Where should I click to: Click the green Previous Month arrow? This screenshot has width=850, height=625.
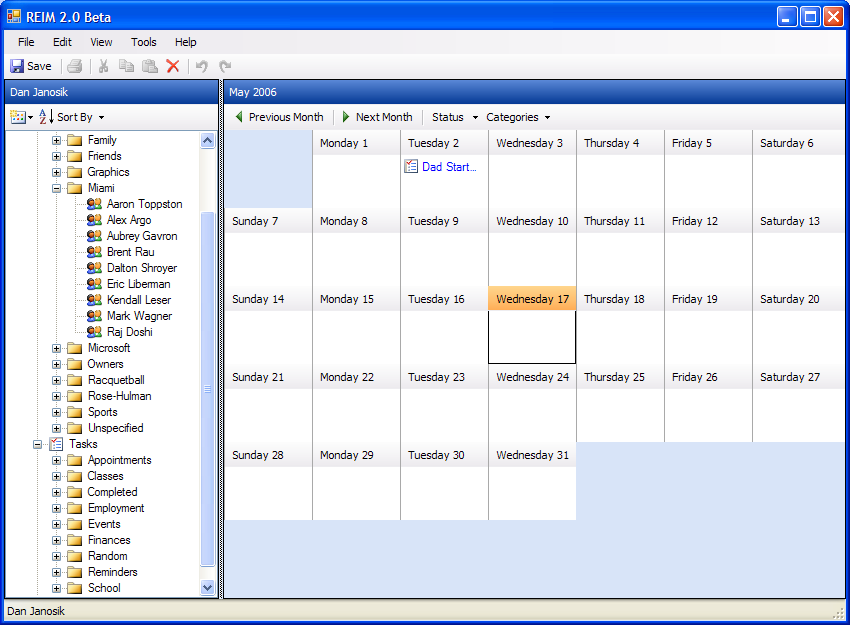[x=239, y=117]
